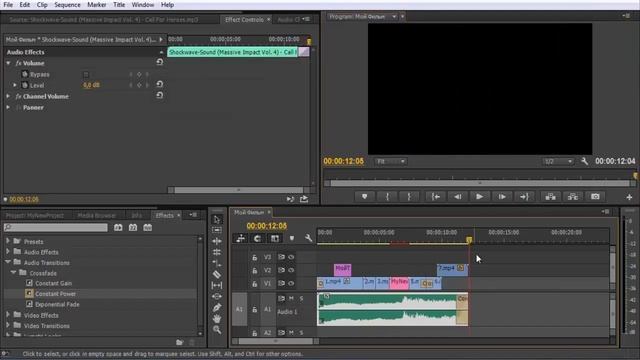Reset the Channel Volume effect

click(x=160, y=95)
